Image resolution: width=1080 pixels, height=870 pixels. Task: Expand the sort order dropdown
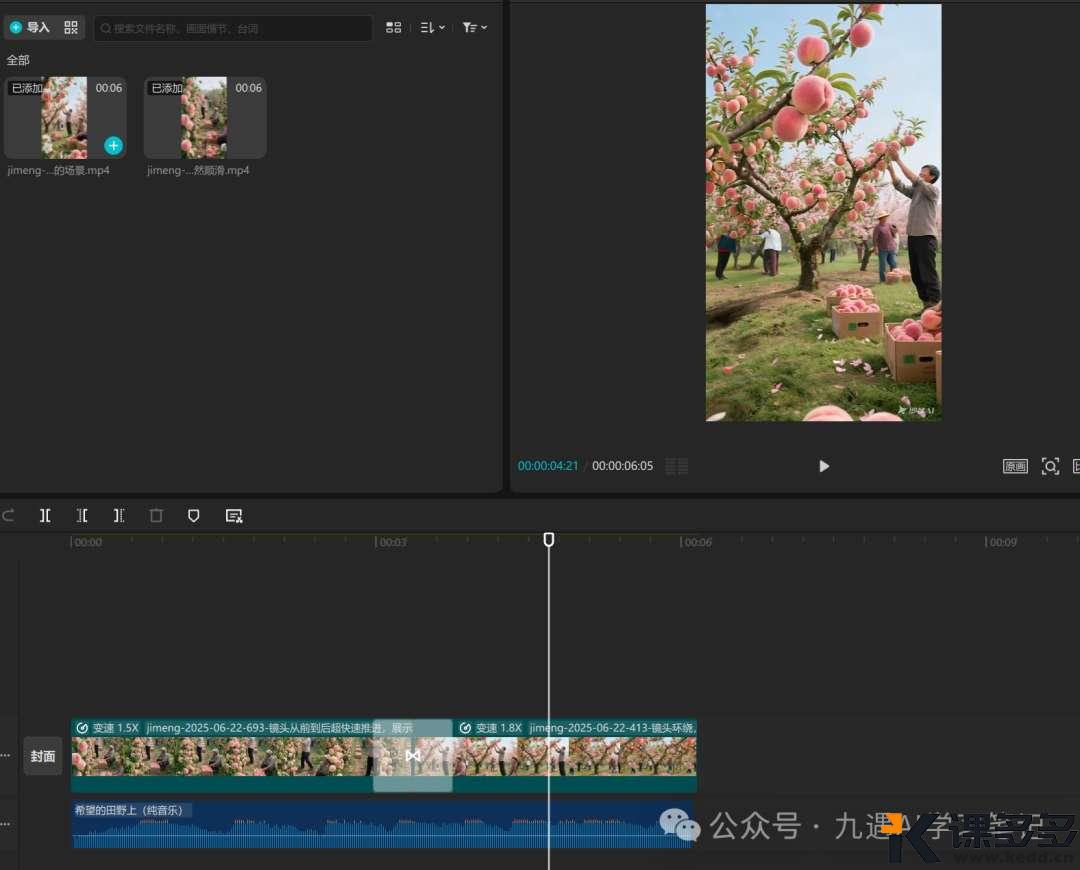click(432, 28)
